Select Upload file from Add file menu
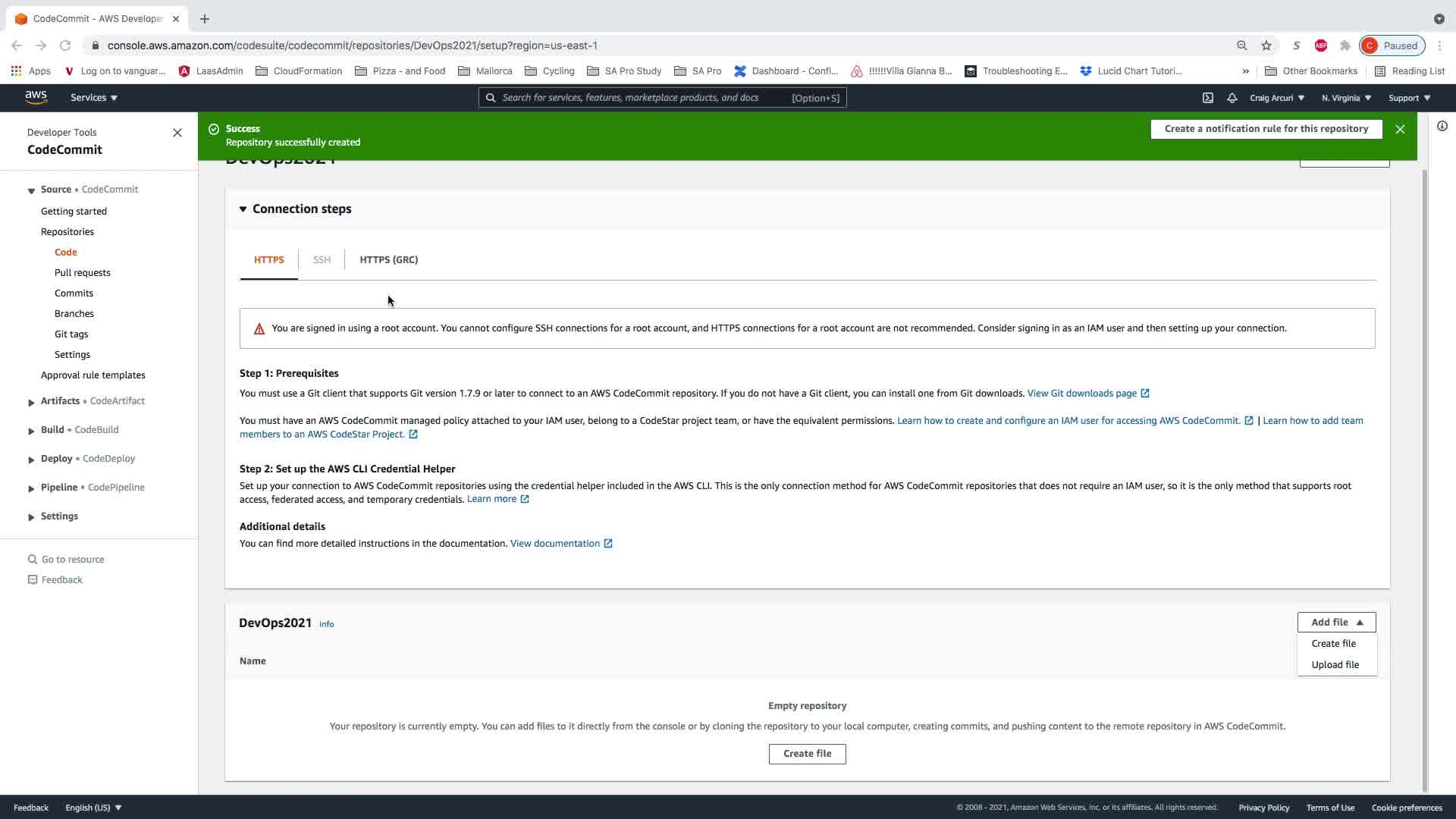1456x819 pixels. pos(1335,665)
